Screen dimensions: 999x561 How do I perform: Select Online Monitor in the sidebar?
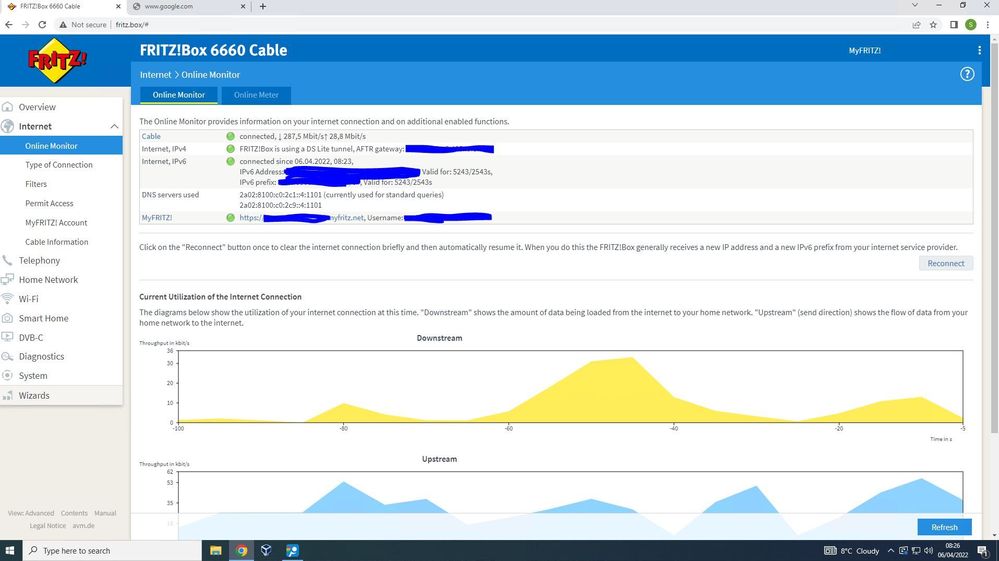pyautogui.click(x=61, y=146)
